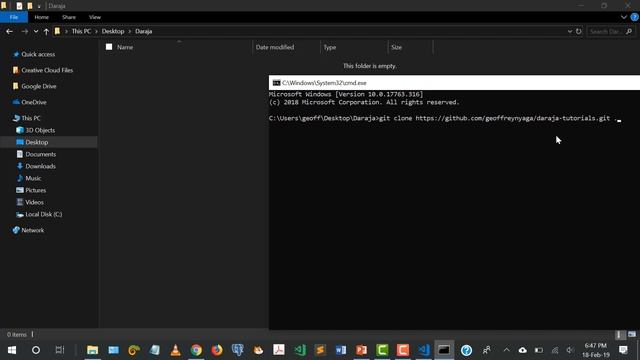Open the View ribbon tab
The width and height of the screenshot is (640, 360).
[95, 17]
